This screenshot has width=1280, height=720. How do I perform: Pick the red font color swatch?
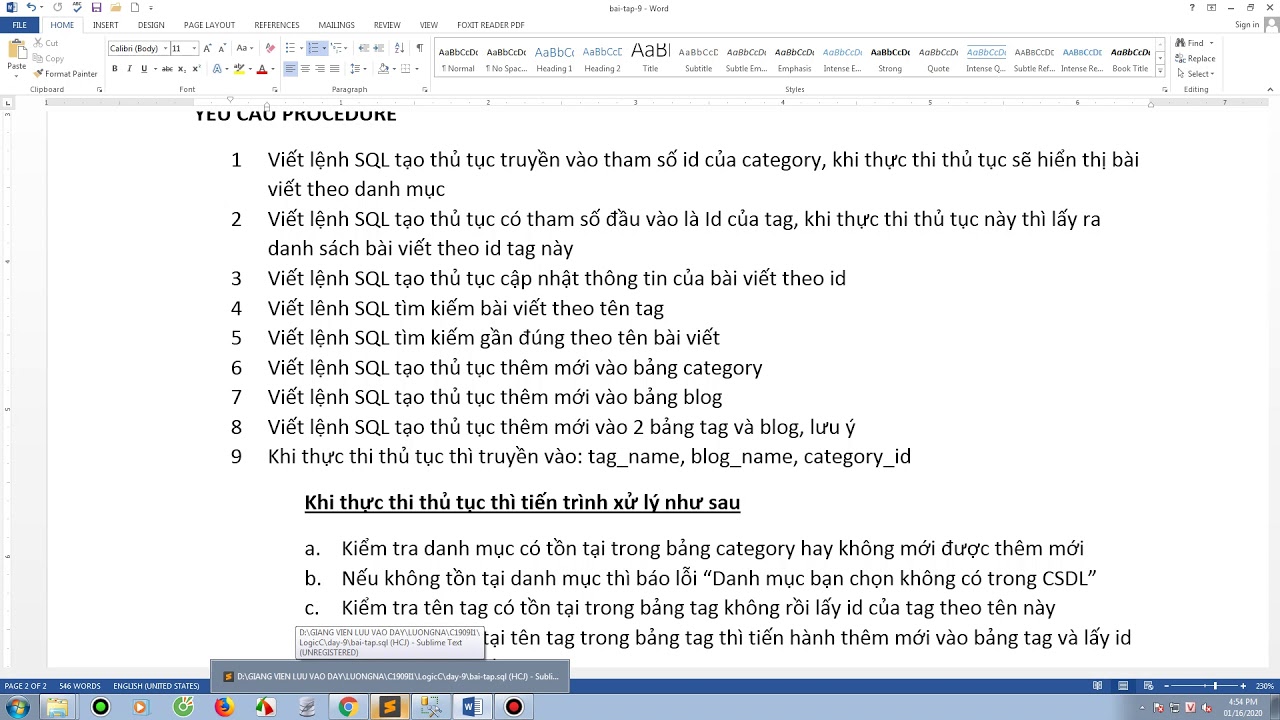click(261, 69)
